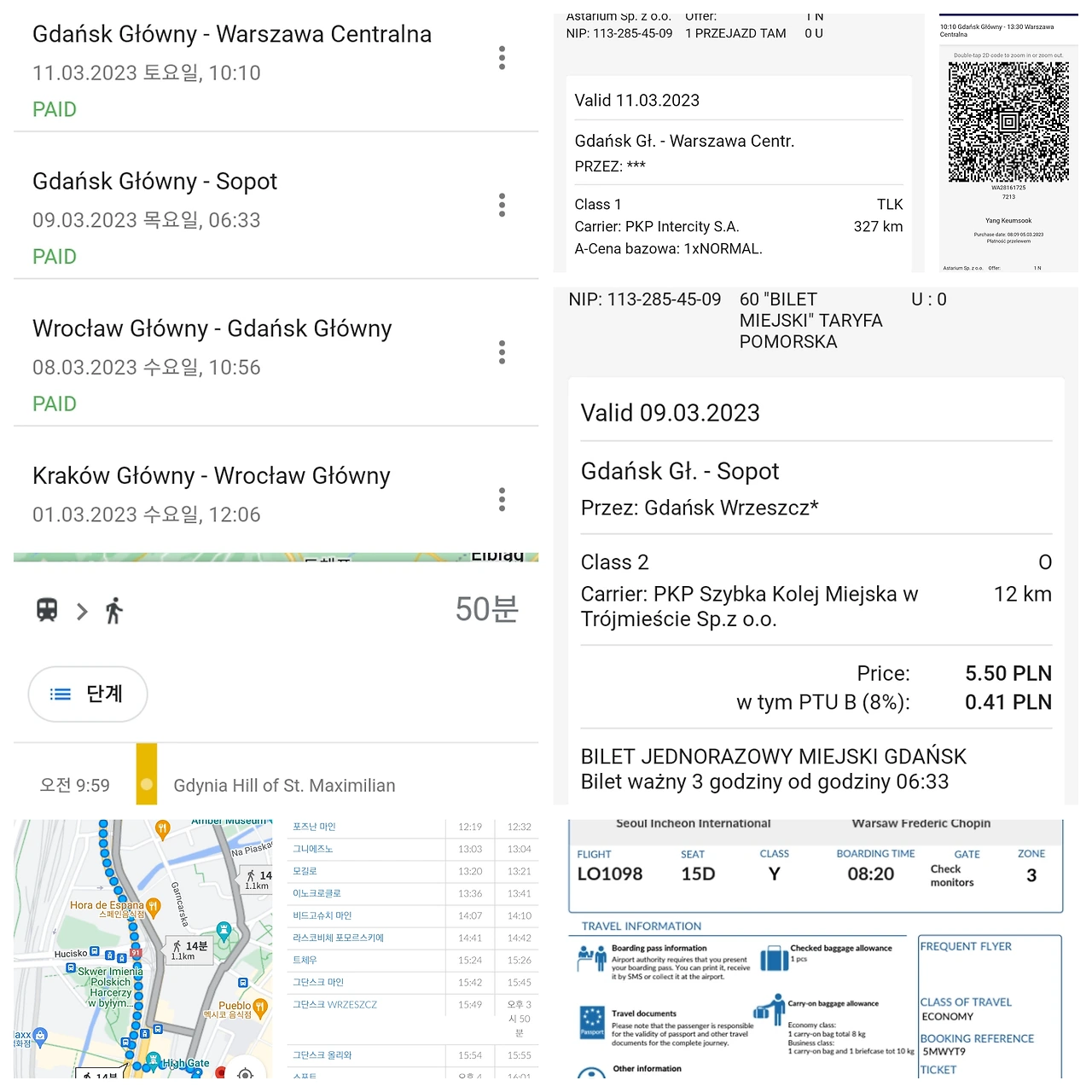Tap the QR code on the Warszawa ticket
1092x1092 pixels.
(1008, 122)
